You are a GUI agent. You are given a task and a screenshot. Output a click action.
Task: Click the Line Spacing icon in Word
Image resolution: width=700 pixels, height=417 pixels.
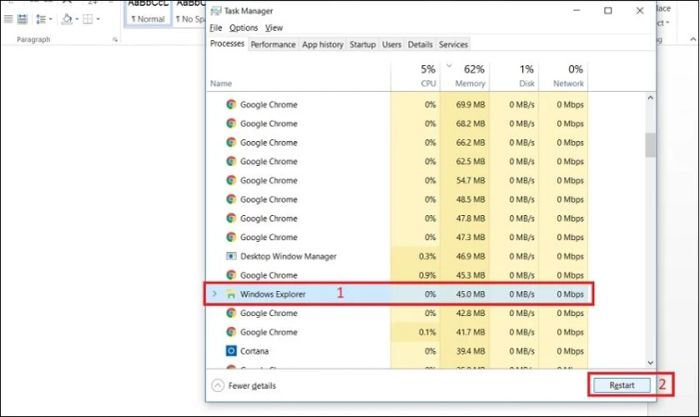click(41, 19)
